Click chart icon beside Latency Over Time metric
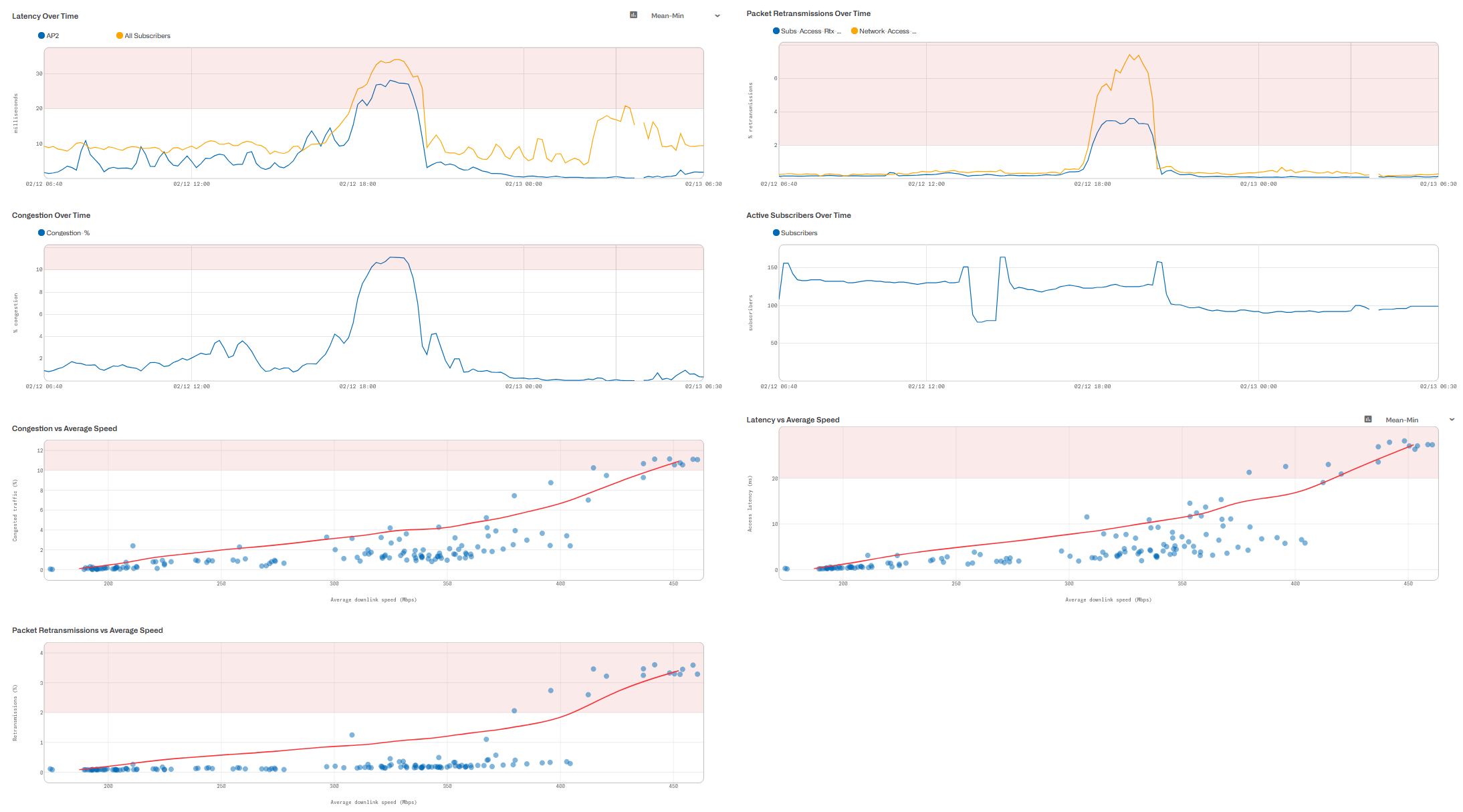Image resolution: width=1463 pixels, height=812 pixels. 633,15
